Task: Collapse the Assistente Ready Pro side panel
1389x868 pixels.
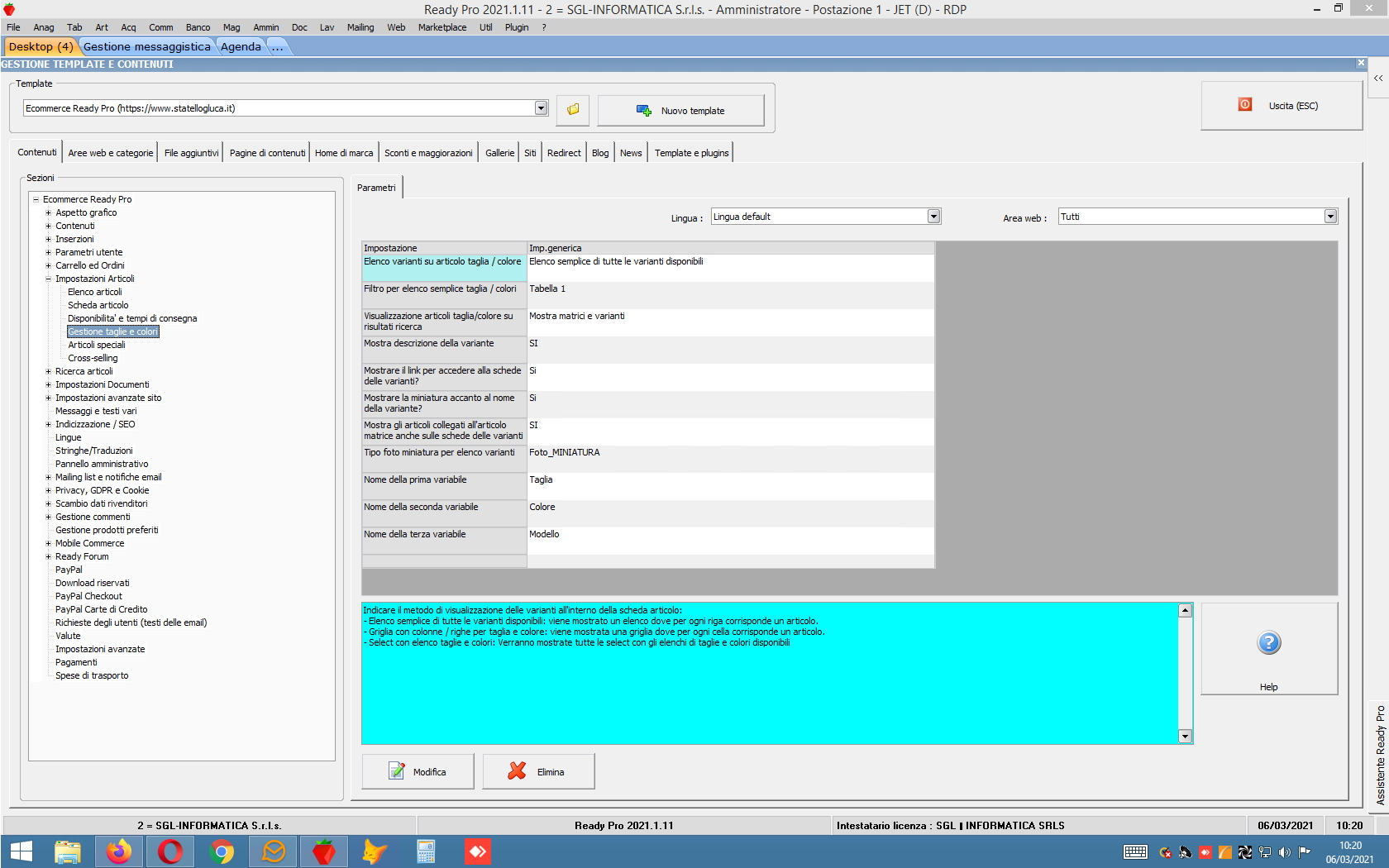Action: (x=1378, y=78)
